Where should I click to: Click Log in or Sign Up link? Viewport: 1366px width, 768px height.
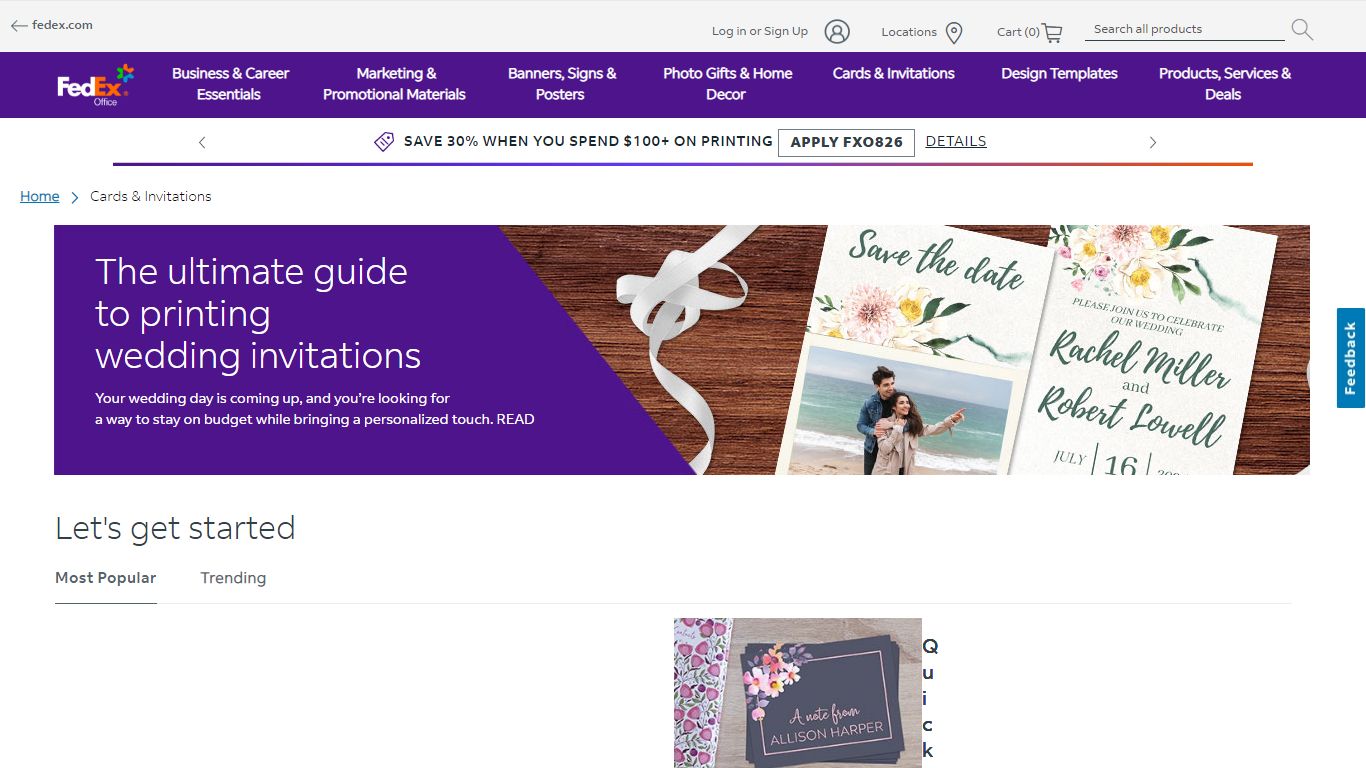click(x=759, y=31)
